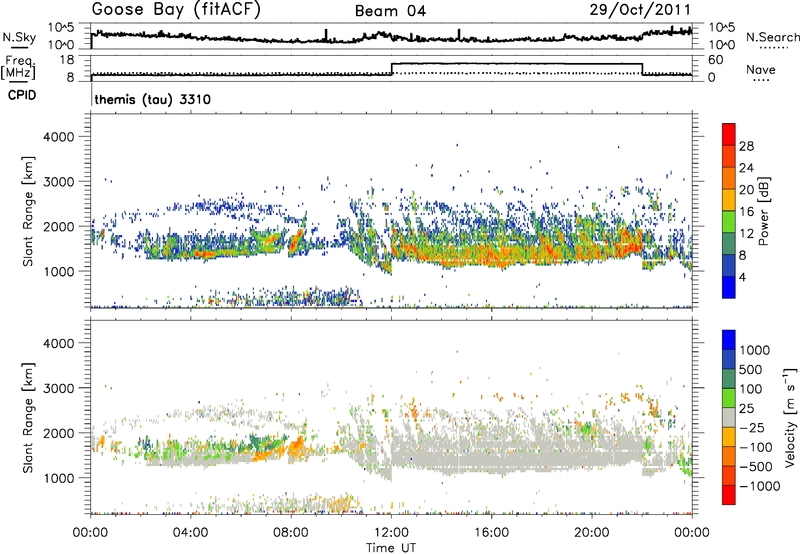The image size is (800, 554).
Task: Click the 'Velocity [m s⁻¹]' colorbar title
Action: (x=790, y=417)
